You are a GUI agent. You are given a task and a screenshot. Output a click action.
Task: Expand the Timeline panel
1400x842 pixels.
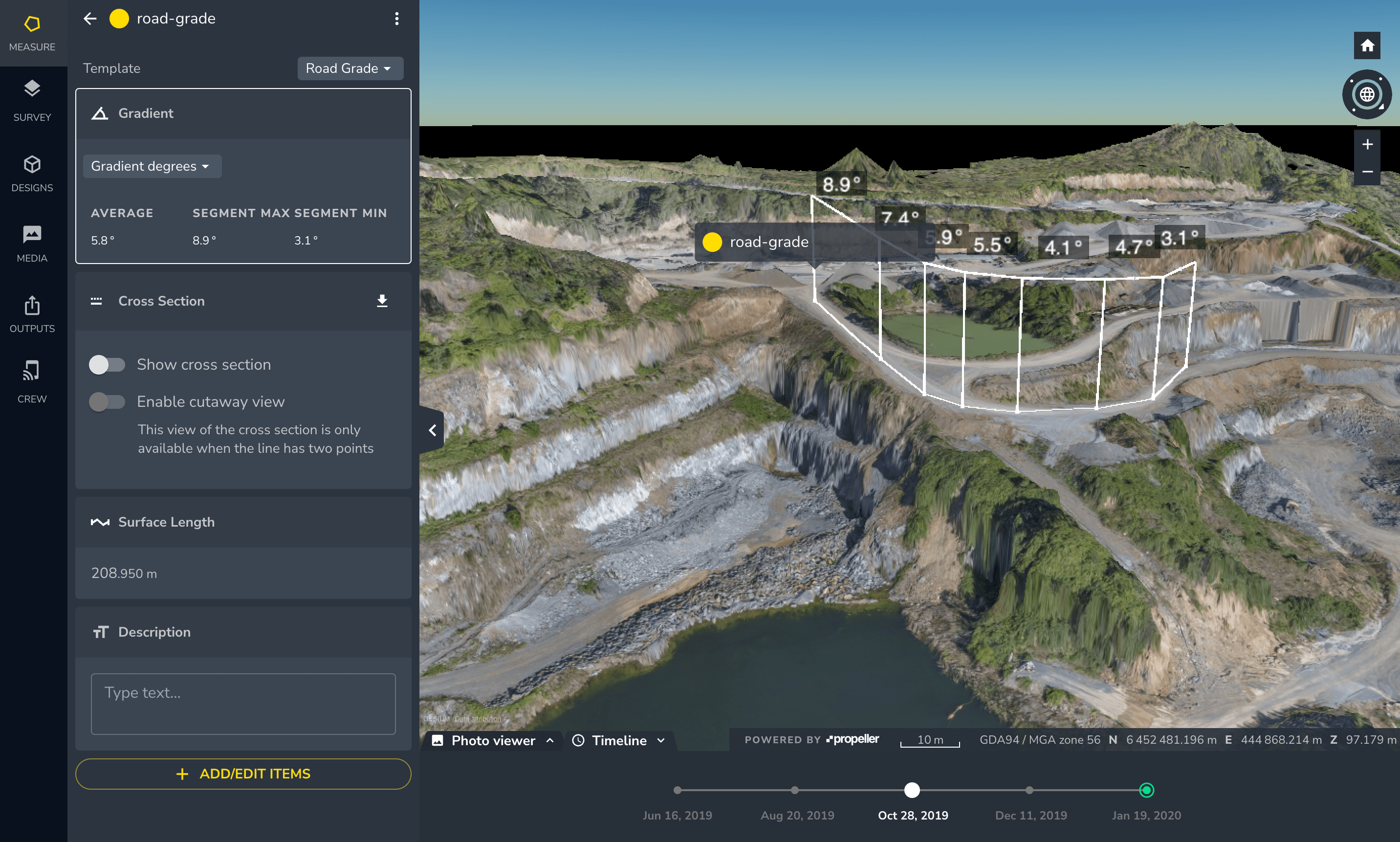click(x=660, y=740)
